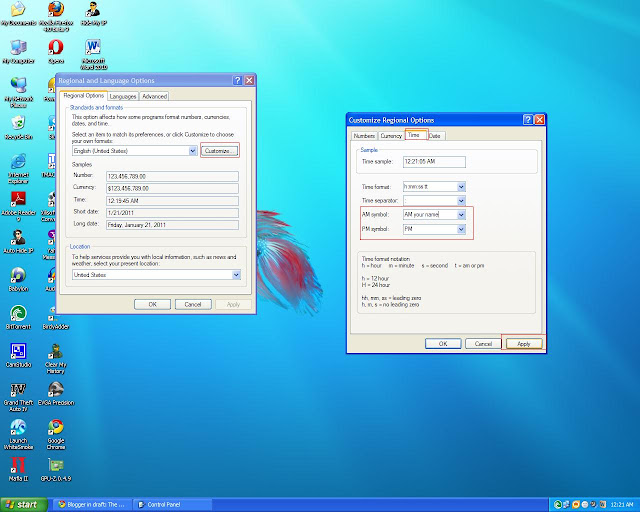This screenshot has width=640, height=512.
Task: Switch to the Date tab
Action: point(435,136)
